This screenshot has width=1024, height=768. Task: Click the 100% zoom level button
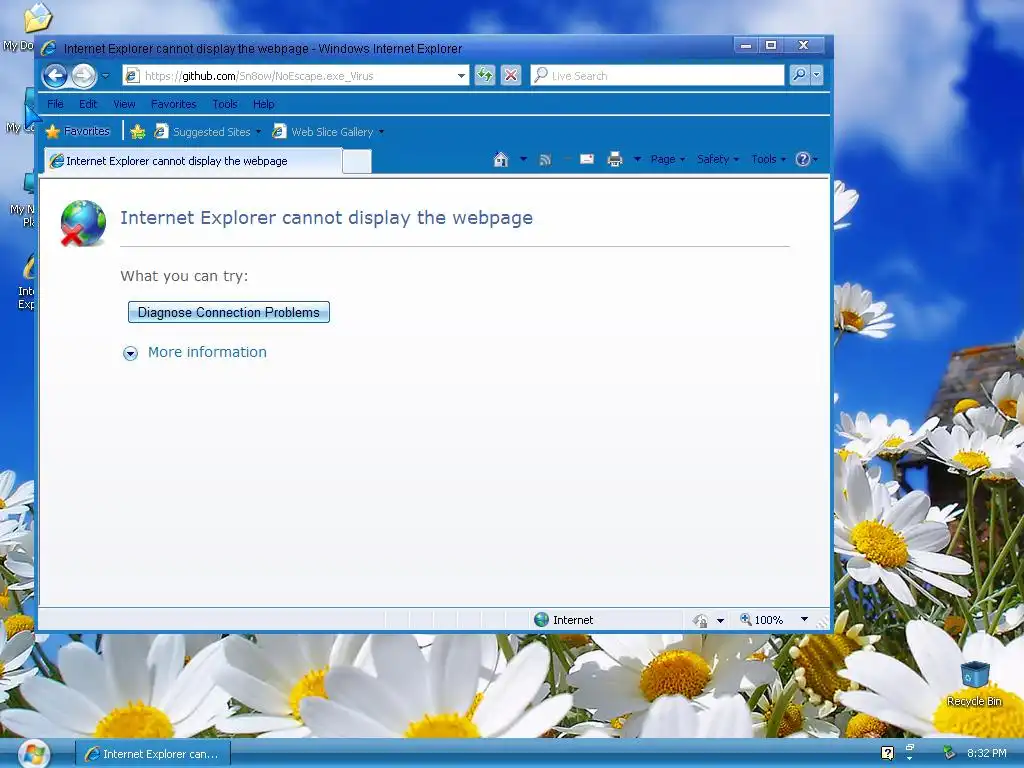(x=761, y=620)
